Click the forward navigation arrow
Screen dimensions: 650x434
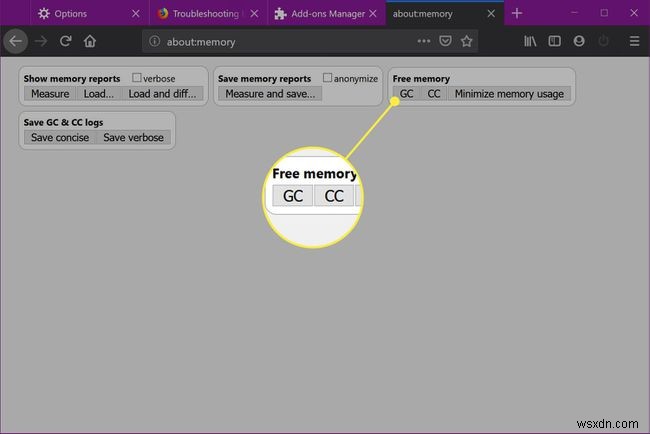[41, 41]
